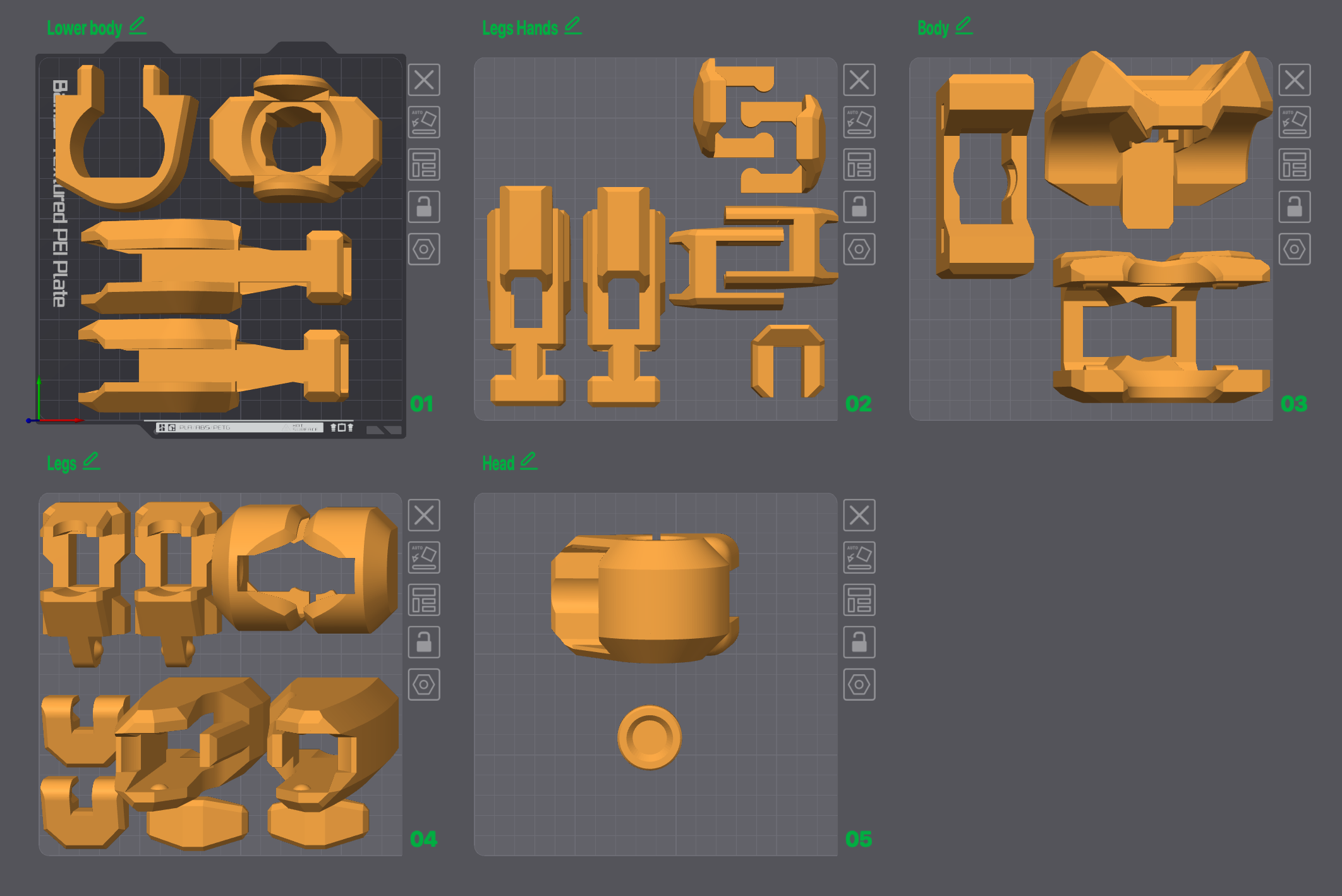
Task: Arrange objects on plate 05
Action: (859, 600)
